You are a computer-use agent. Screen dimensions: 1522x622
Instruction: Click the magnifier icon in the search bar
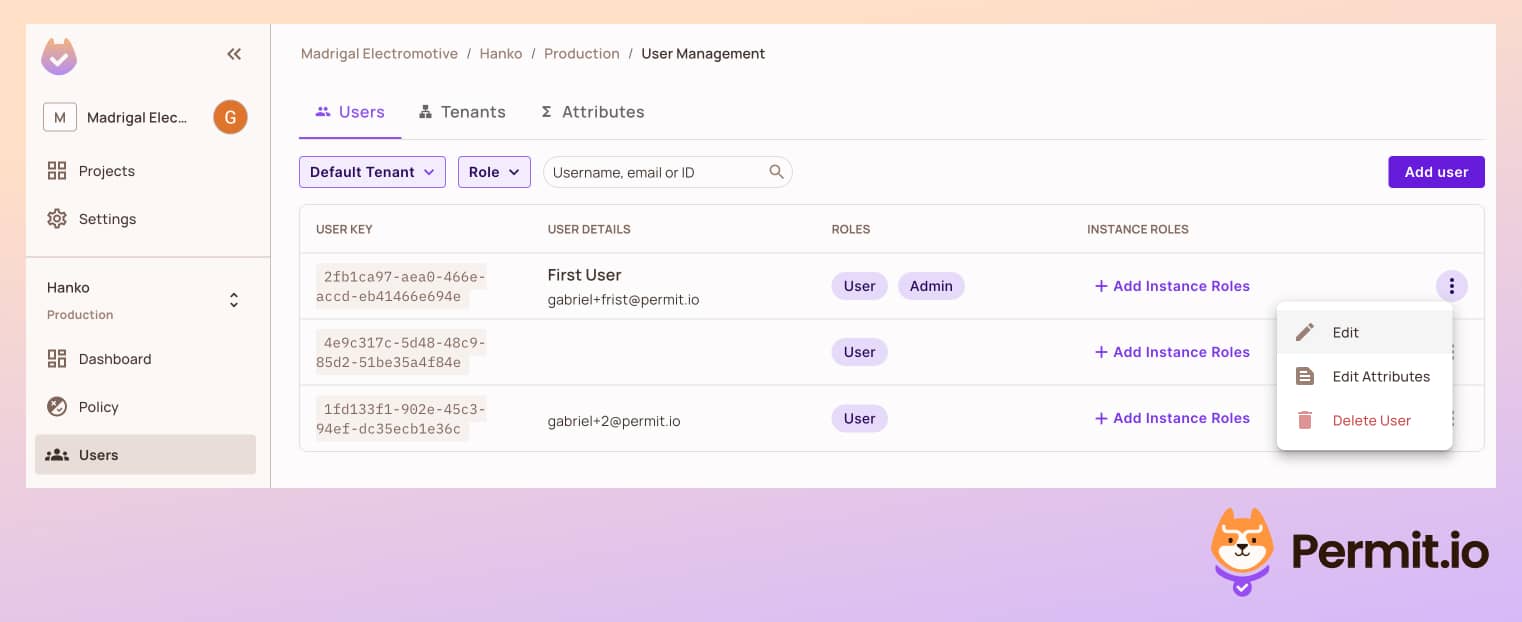point(777,171)
